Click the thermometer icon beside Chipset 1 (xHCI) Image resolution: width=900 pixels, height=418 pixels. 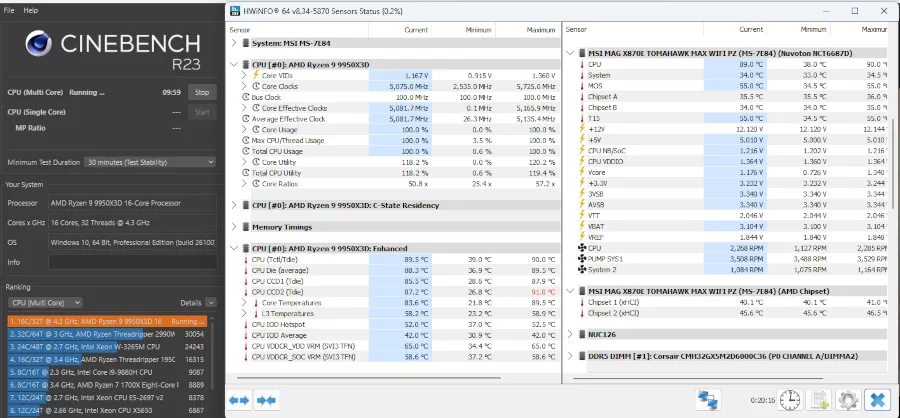582,302
